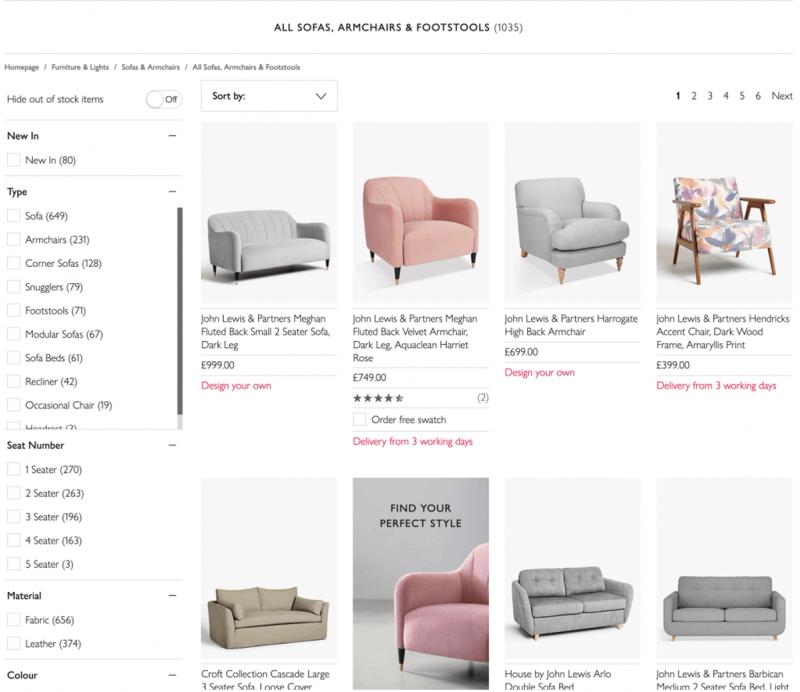
Task: Filter material by Leather (374)
Action: click(x=14, y=644)
